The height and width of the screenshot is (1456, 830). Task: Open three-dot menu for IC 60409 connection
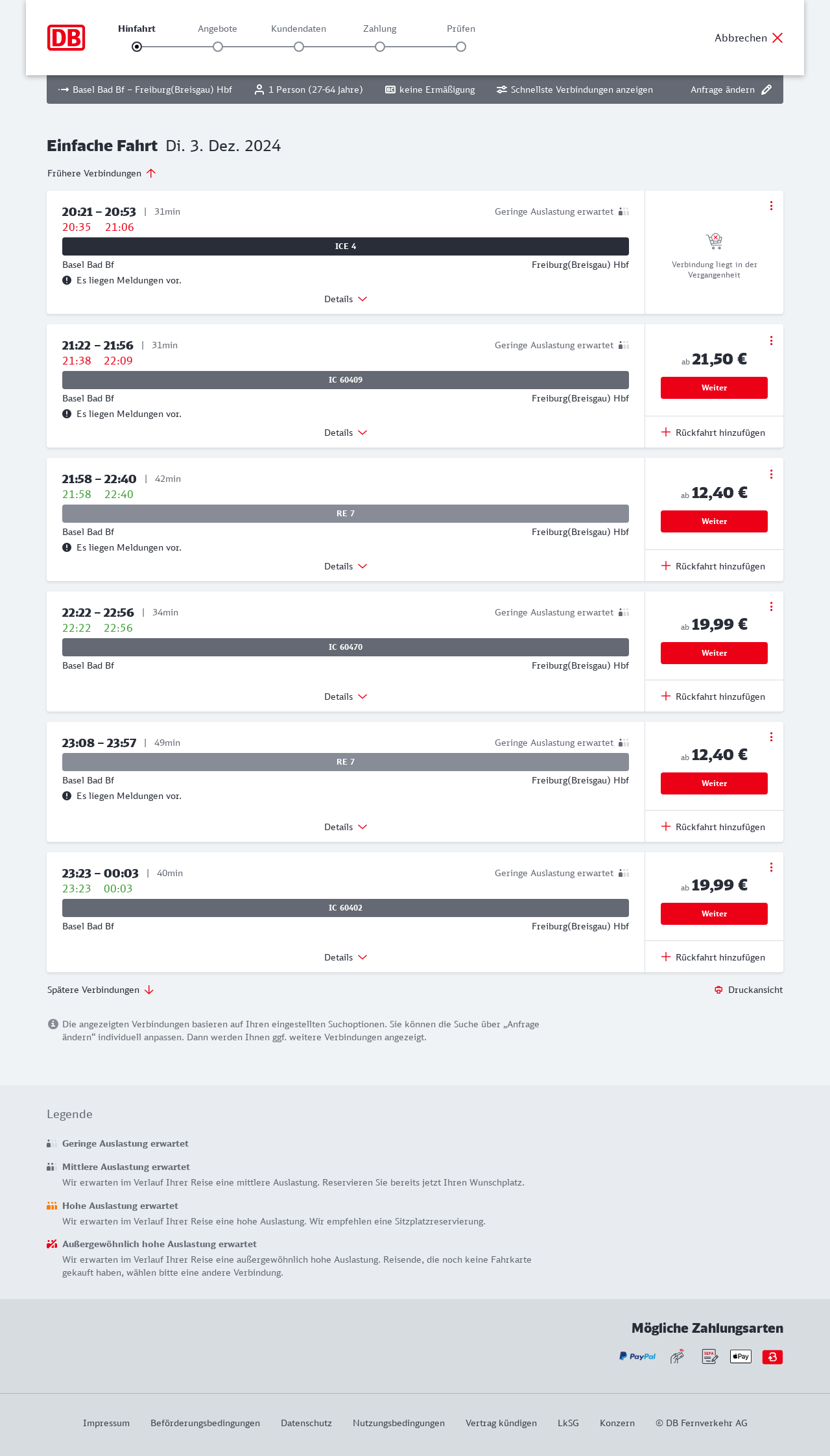[x=771, y=340]
